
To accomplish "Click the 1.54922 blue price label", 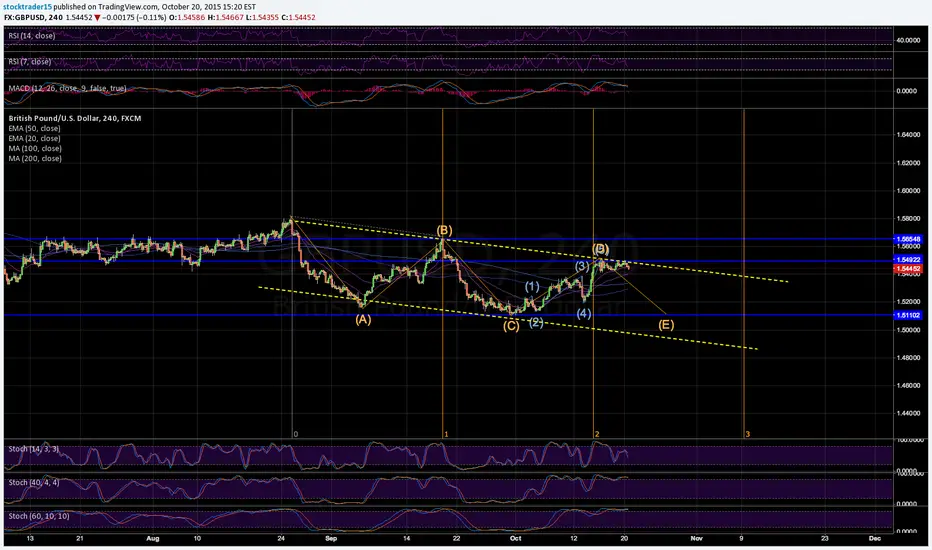I will 908,260.
